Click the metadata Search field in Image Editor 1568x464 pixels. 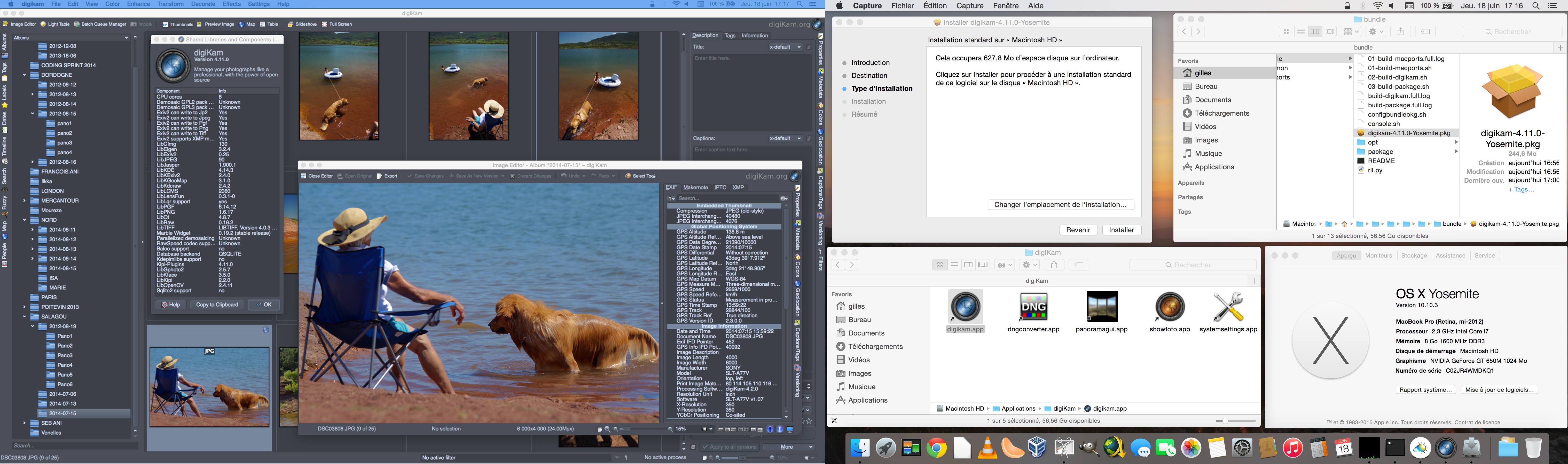point(727,198)
